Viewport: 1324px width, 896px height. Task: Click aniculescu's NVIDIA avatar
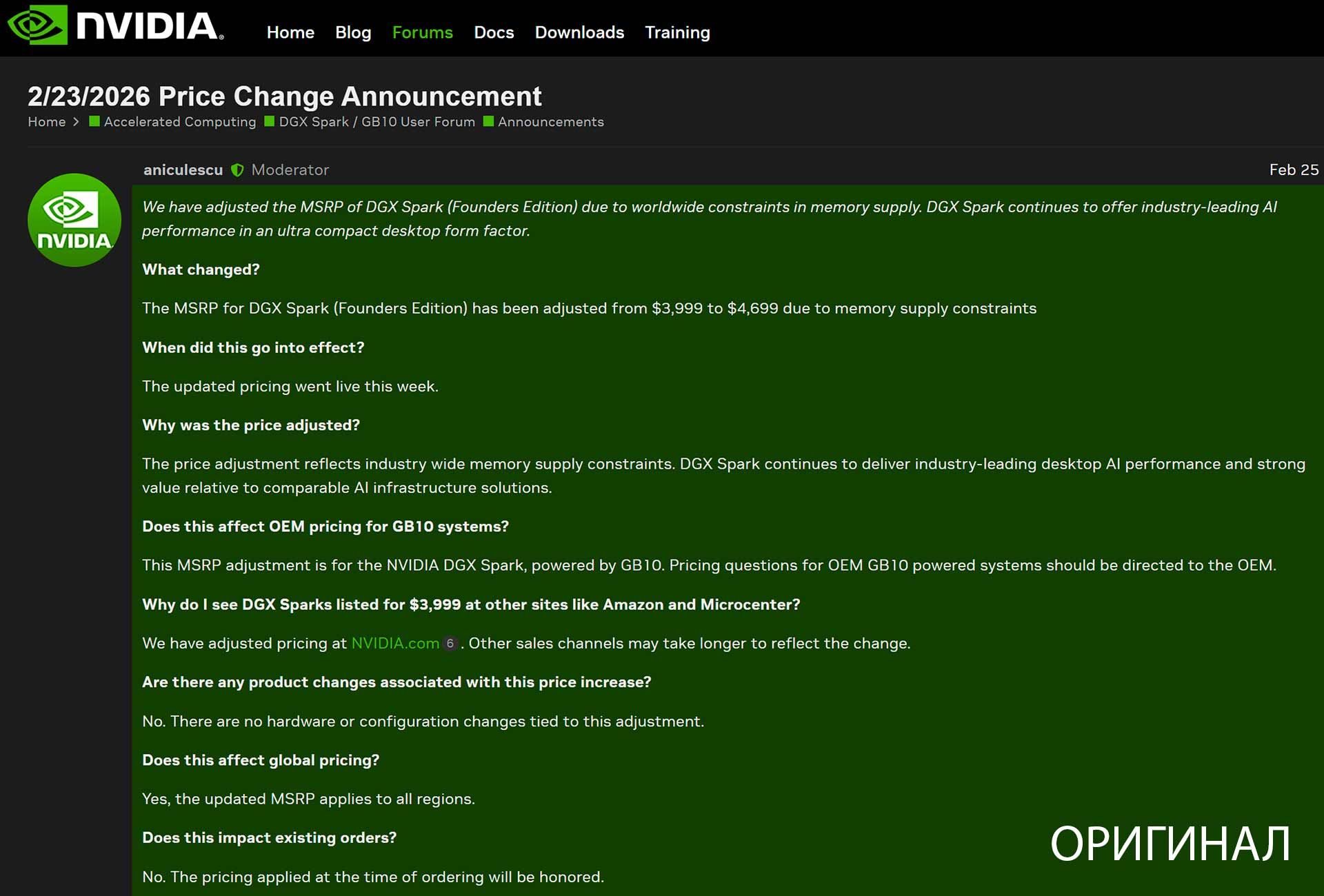click(74, 220)
